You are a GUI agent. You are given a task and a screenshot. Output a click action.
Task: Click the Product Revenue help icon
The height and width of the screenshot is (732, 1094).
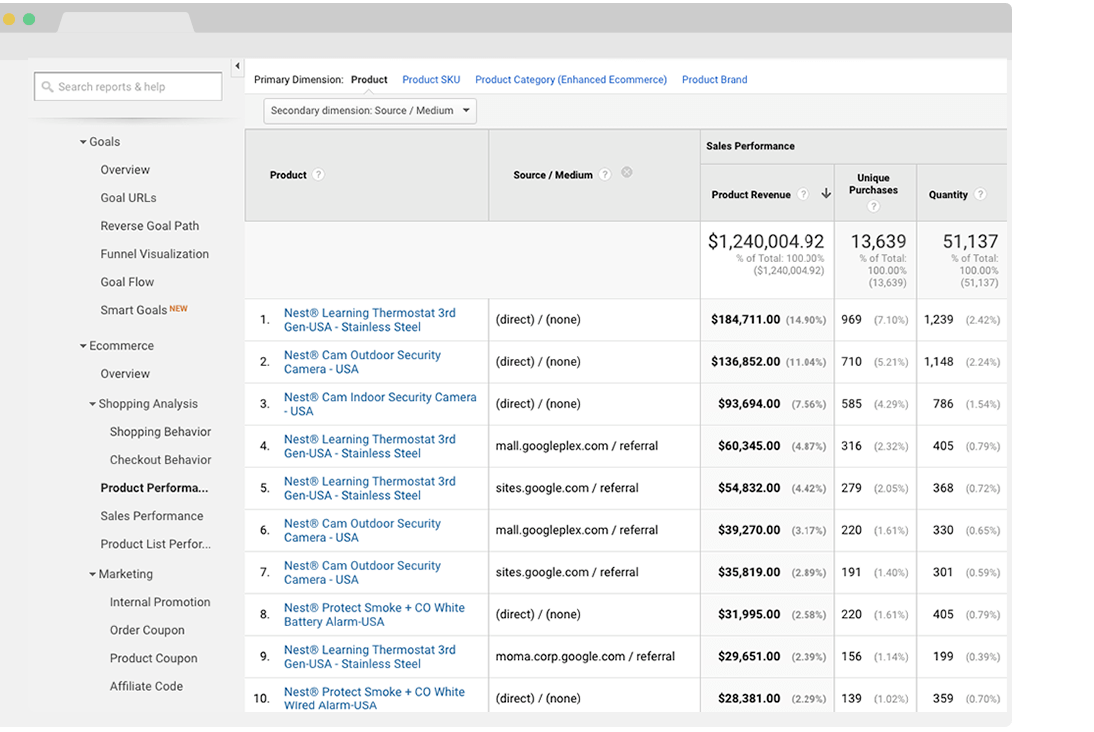[802, 195]
